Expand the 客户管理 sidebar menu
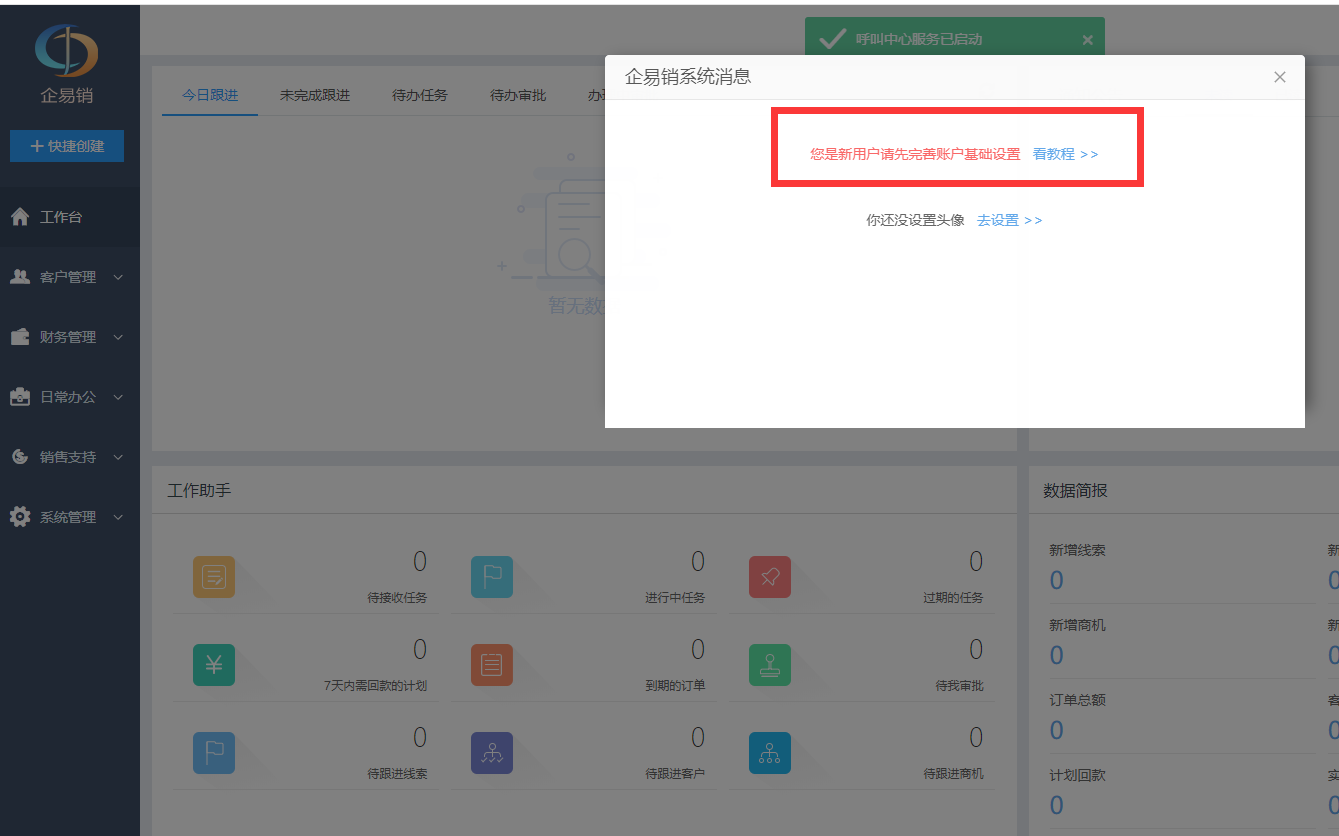 (68, 277)
